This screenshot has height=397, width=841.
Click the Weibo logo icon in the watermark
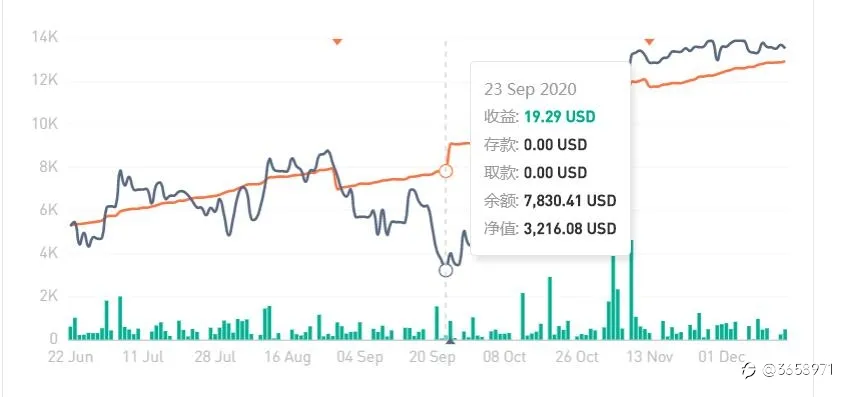click(x=749, y=369)
